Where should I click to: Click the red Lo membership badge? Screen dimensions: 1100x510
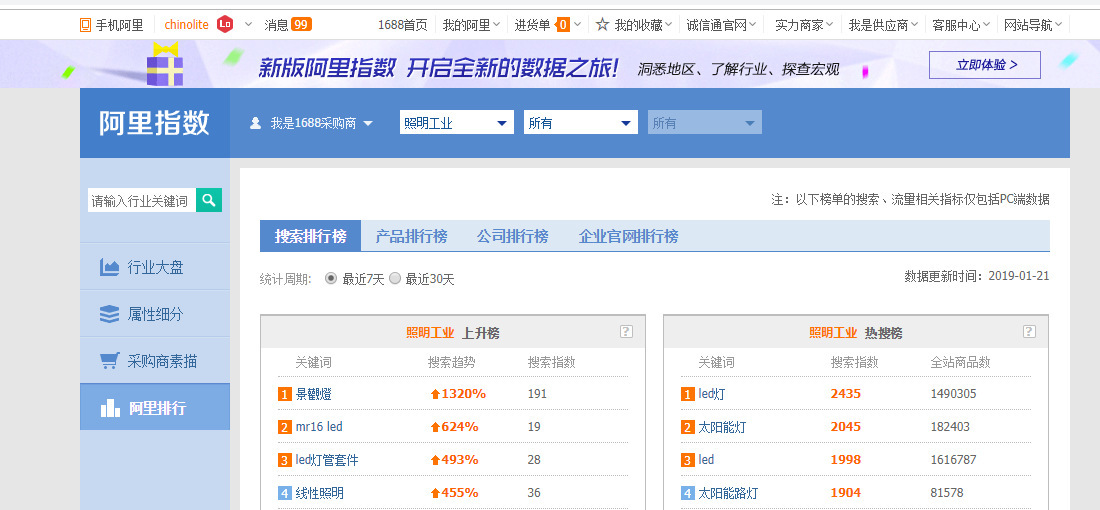(225, 25)
